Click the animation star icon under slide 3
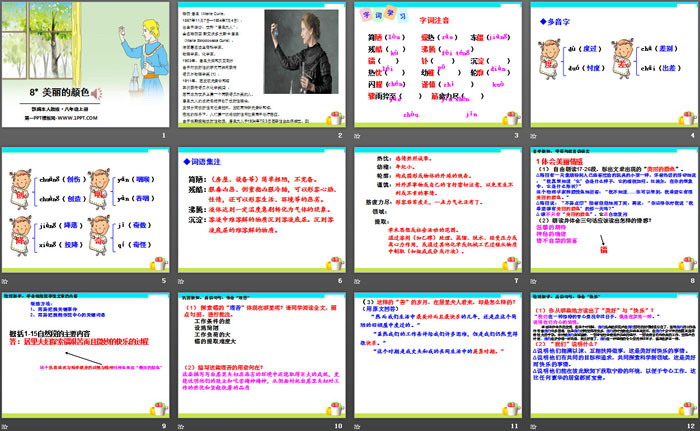 coord(355,137)
